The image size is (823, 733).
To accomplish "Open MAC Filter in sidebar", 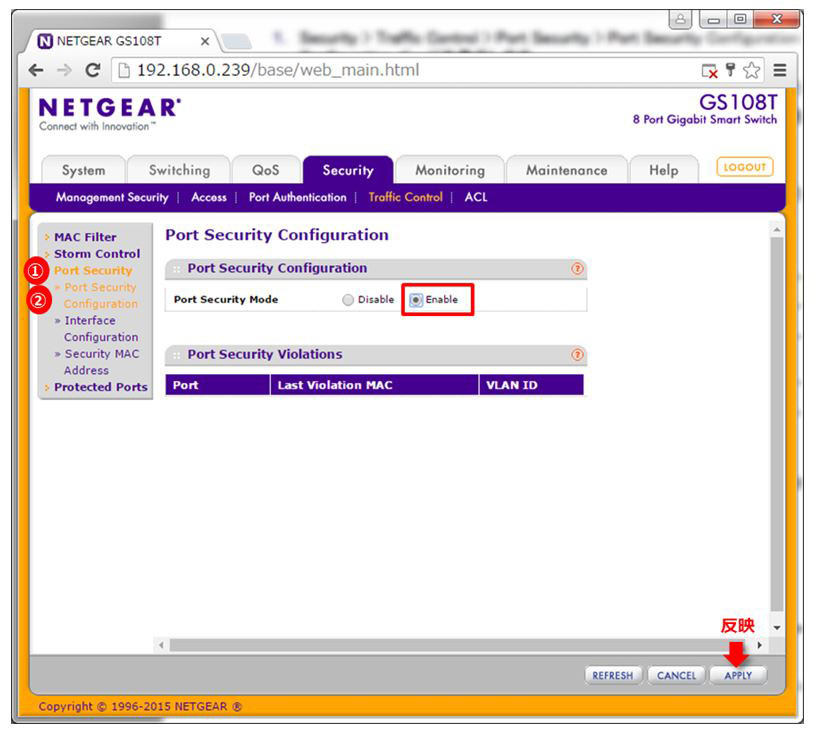I will pos(85,237).
